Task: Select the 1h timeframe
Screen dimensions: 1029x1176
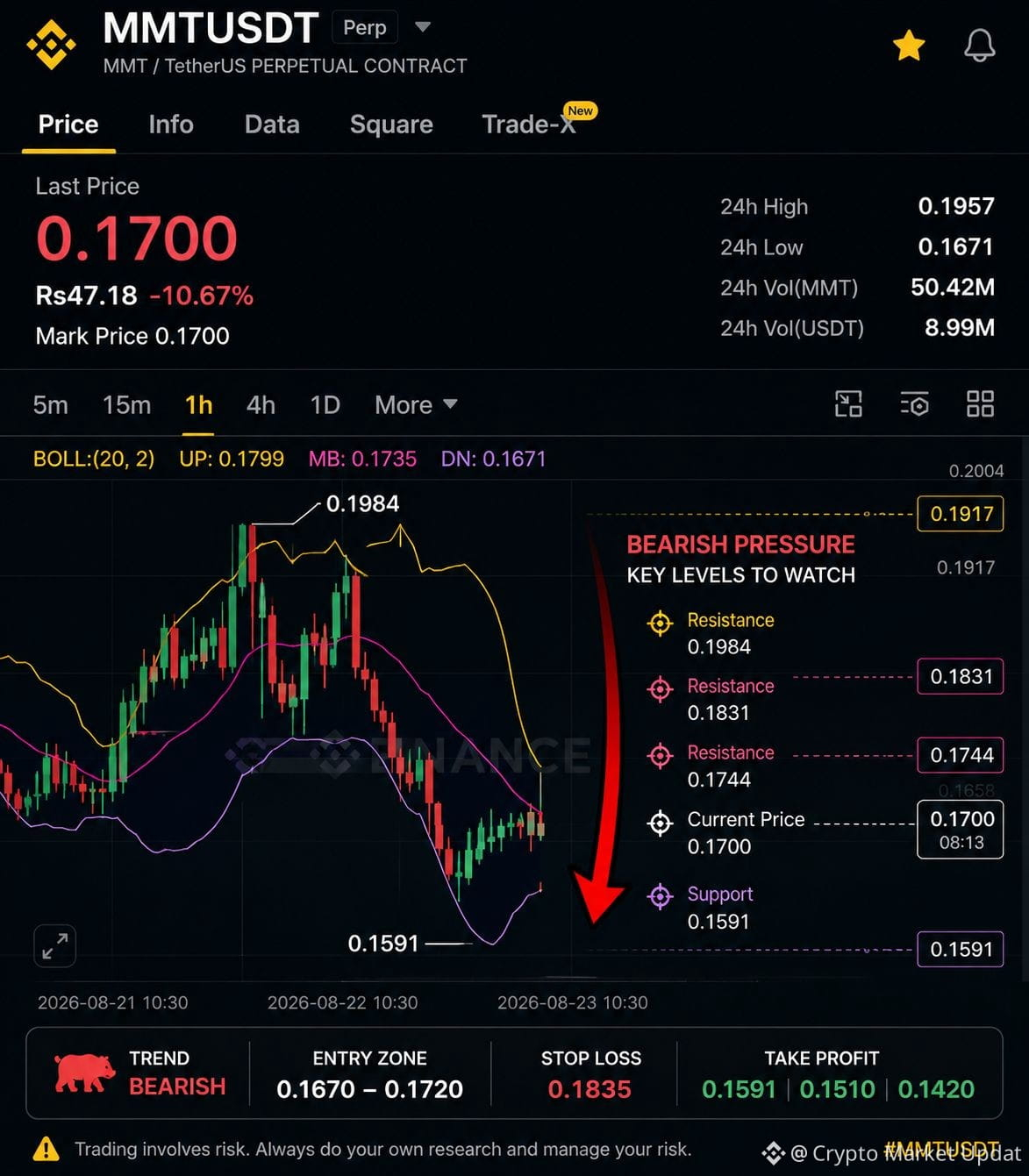Action: 199,405
